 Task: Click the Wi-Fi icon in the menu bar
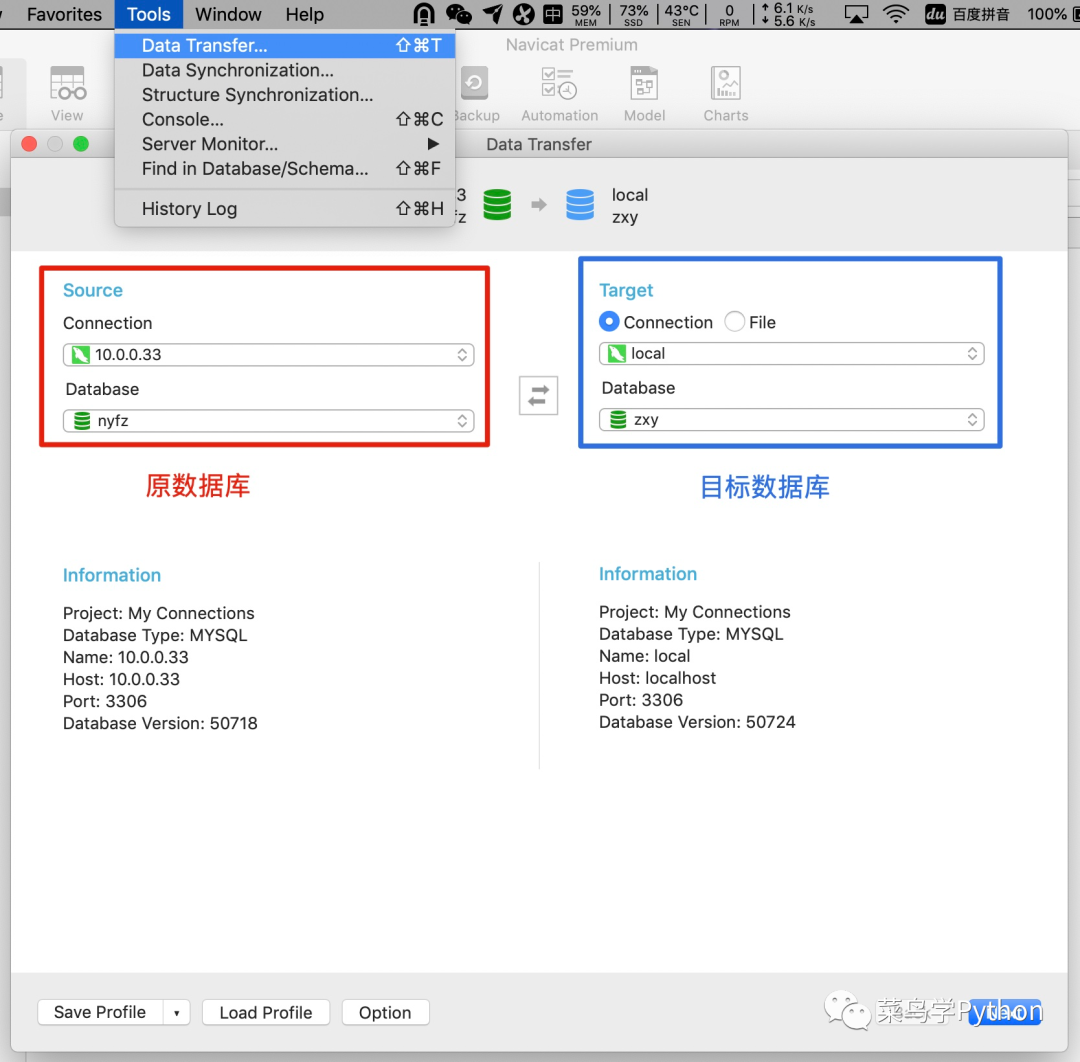(x=895, y=14)
